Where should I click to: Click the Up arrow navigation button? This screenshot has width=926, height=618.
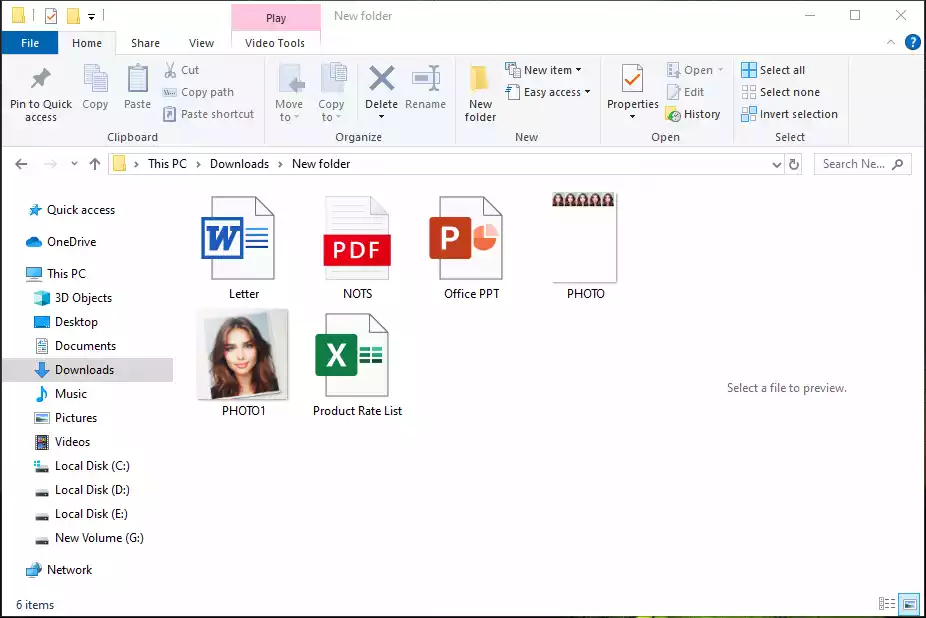click(95, 164)
